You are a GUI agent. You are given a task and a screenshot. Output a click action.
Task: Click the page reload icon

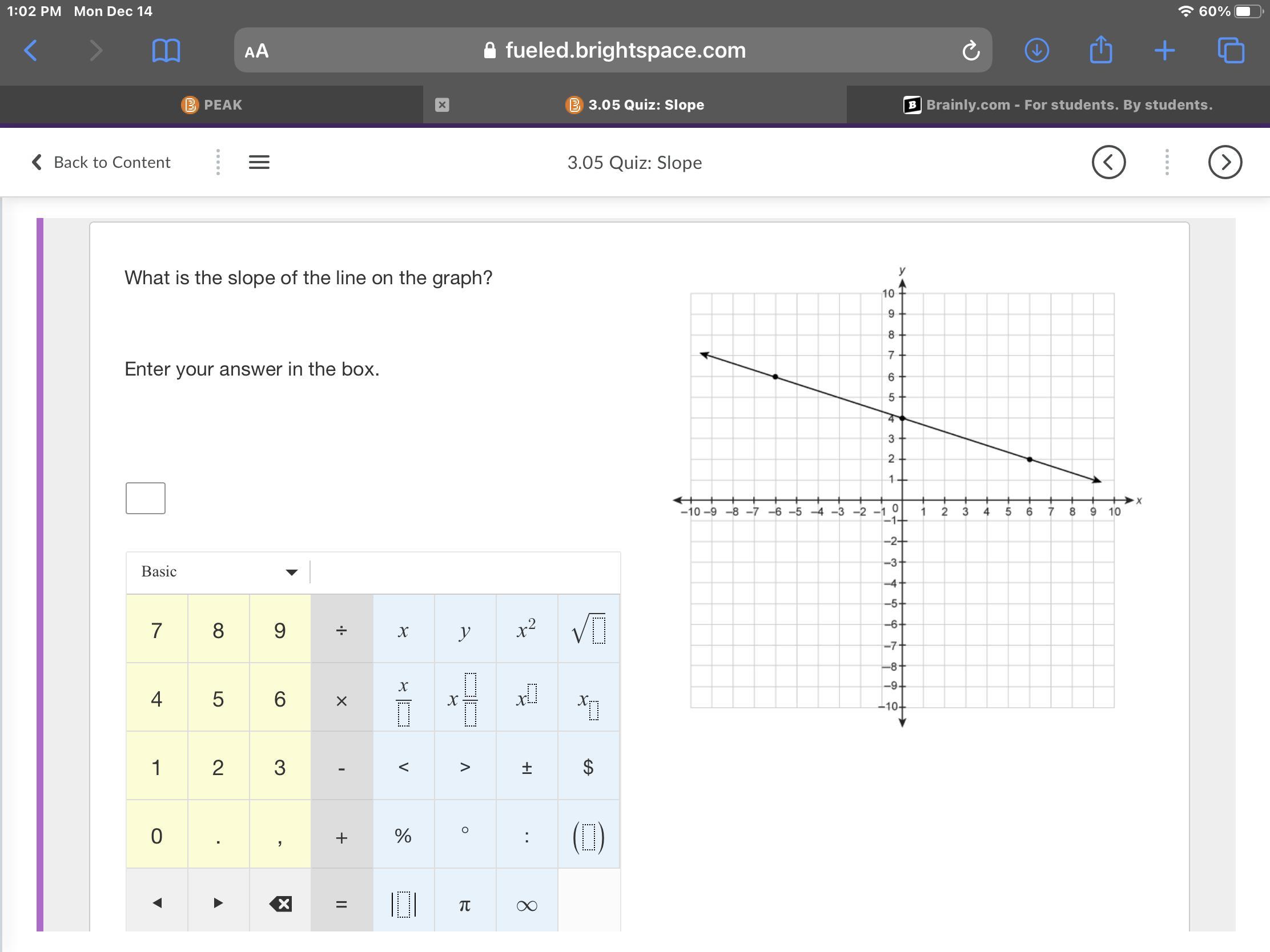click(970, 50)
